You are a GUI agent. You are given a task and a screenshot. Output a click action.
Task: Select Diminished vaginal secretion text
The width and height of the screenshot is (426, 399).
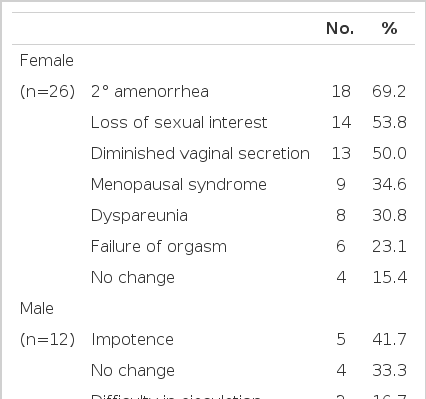tap(200, 153)
